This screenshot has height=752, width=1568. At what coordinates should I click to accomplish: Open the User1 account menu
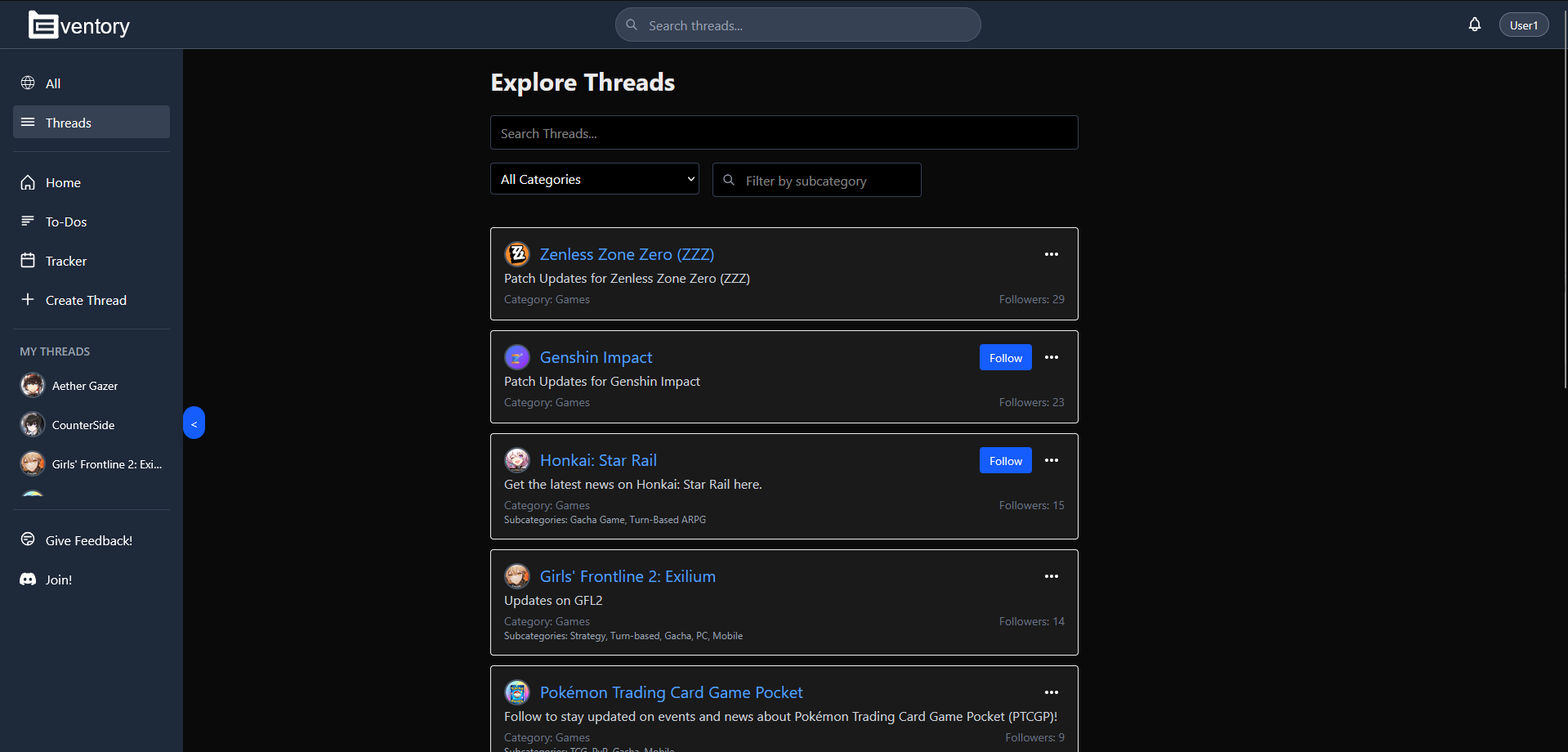coord(1523,25)
